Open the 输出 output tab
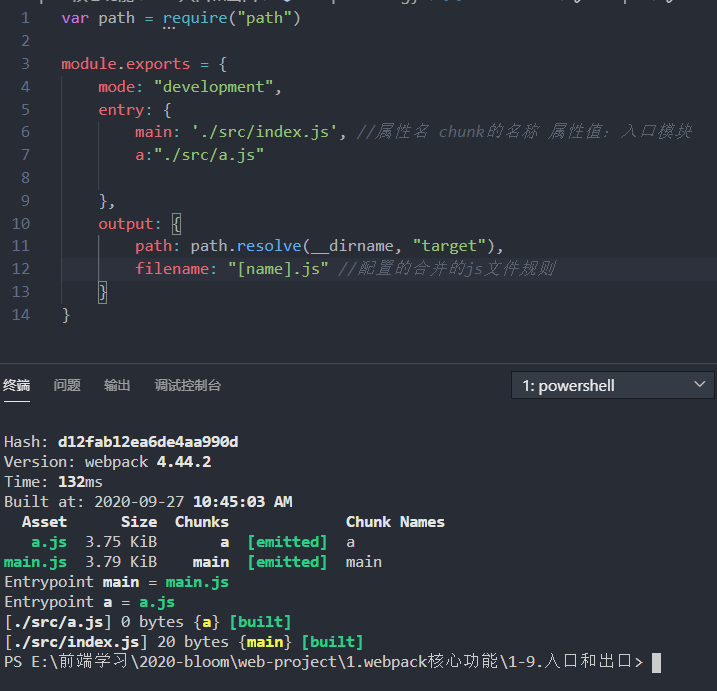The width and height of the screenshot is (717, 691). (117, 386)
